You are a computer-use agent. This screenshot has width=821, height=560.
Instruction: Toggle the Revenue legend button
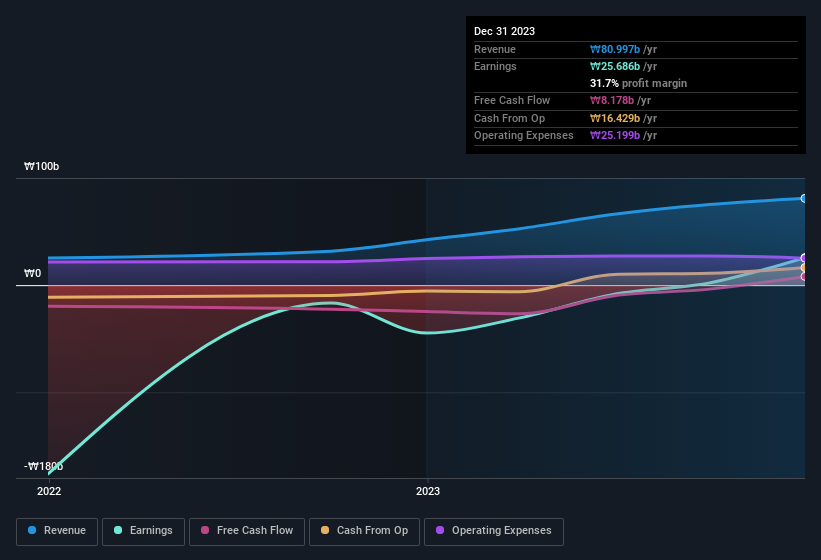click(57, 531)
